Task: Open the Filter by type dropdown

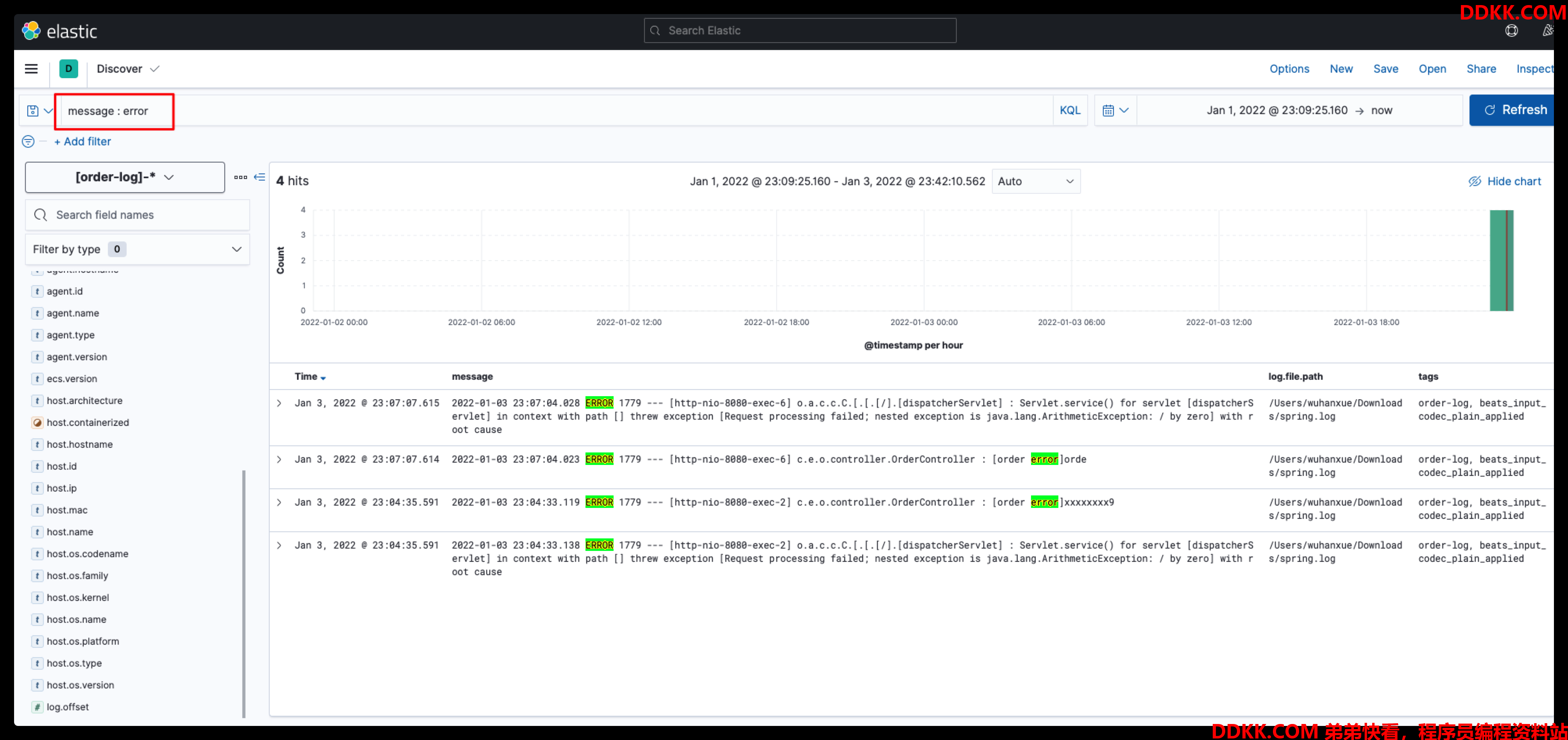Action: pos(138,249)
